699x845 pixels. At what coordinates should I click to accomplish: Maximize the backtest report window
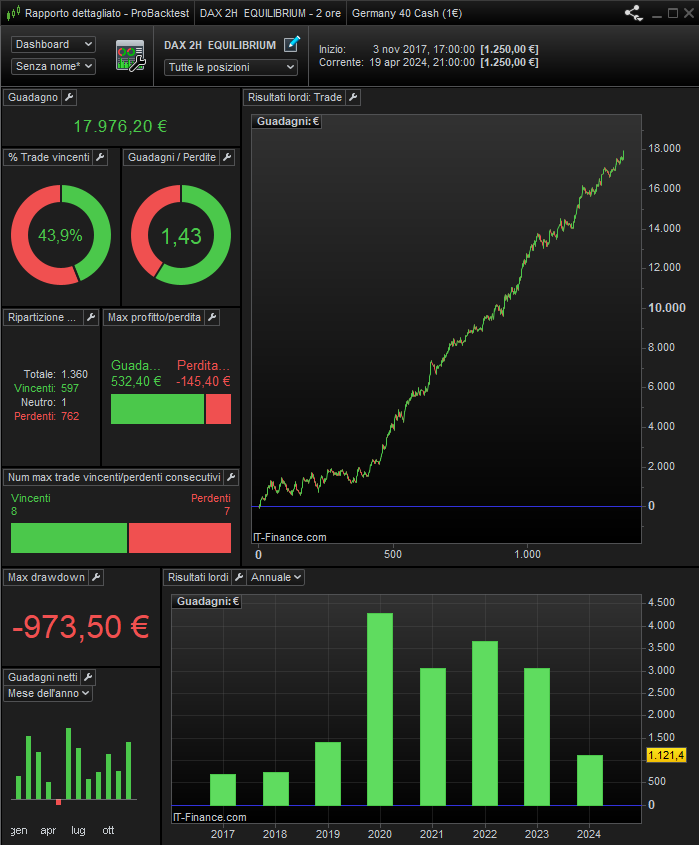[673, 13]
